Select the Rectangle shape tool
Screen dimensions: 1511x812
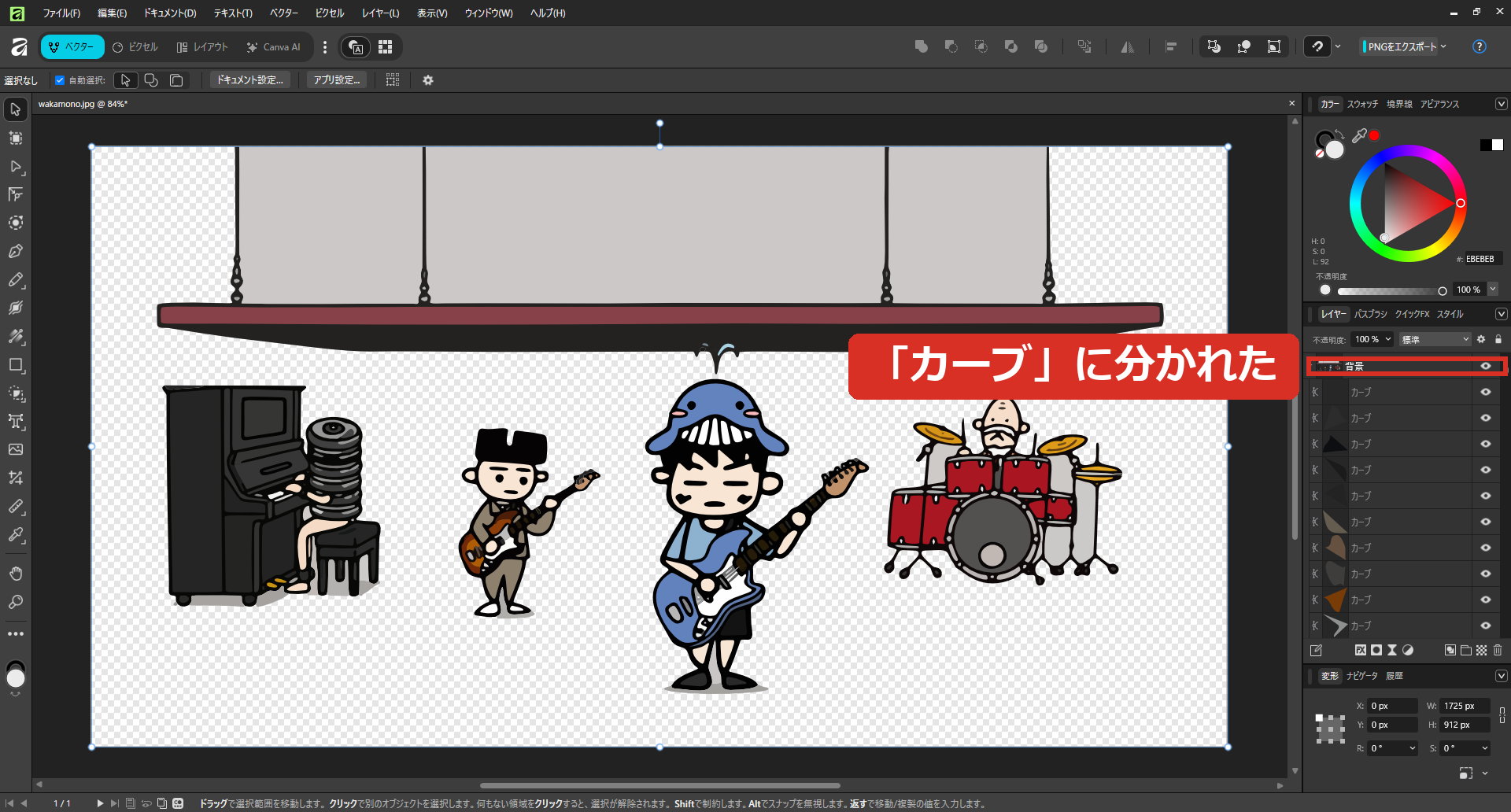(16, 364)
